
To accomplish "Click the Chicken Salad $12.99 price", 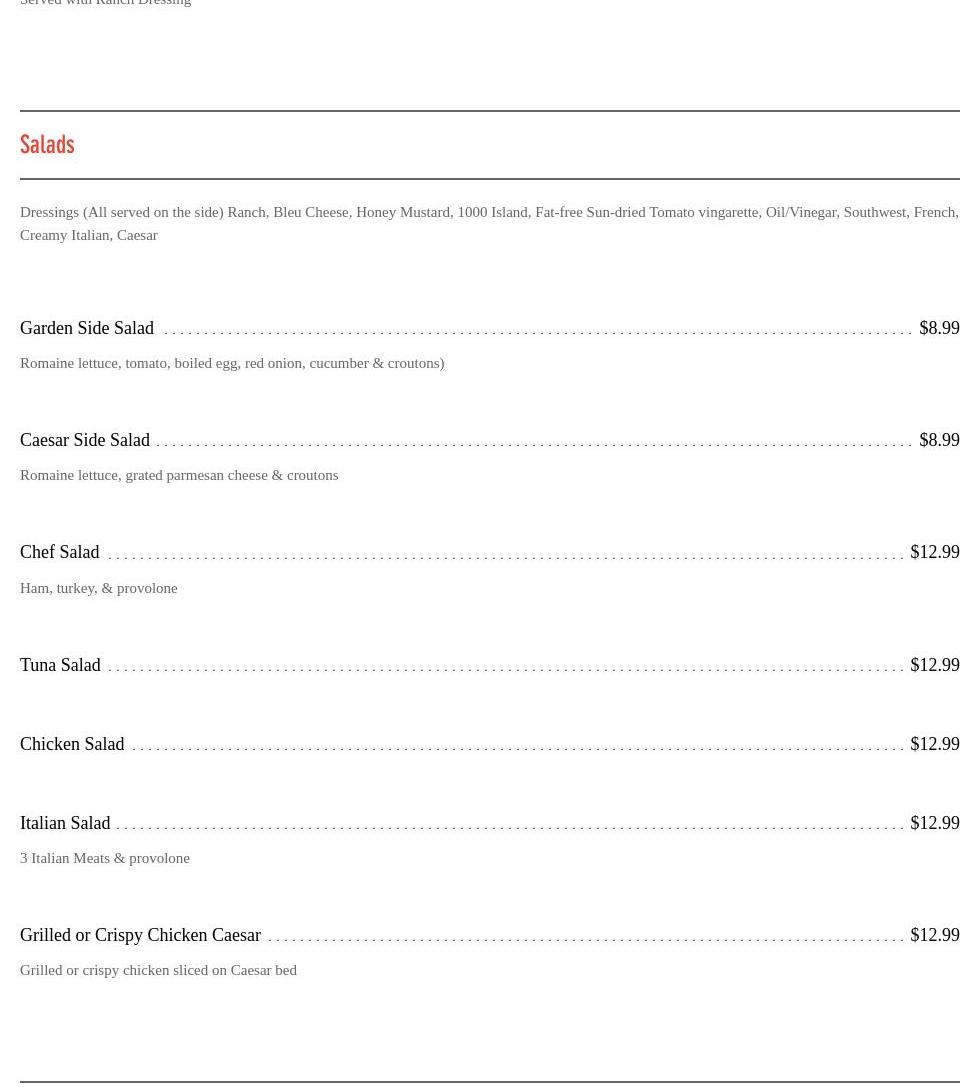I will (935, 745).
